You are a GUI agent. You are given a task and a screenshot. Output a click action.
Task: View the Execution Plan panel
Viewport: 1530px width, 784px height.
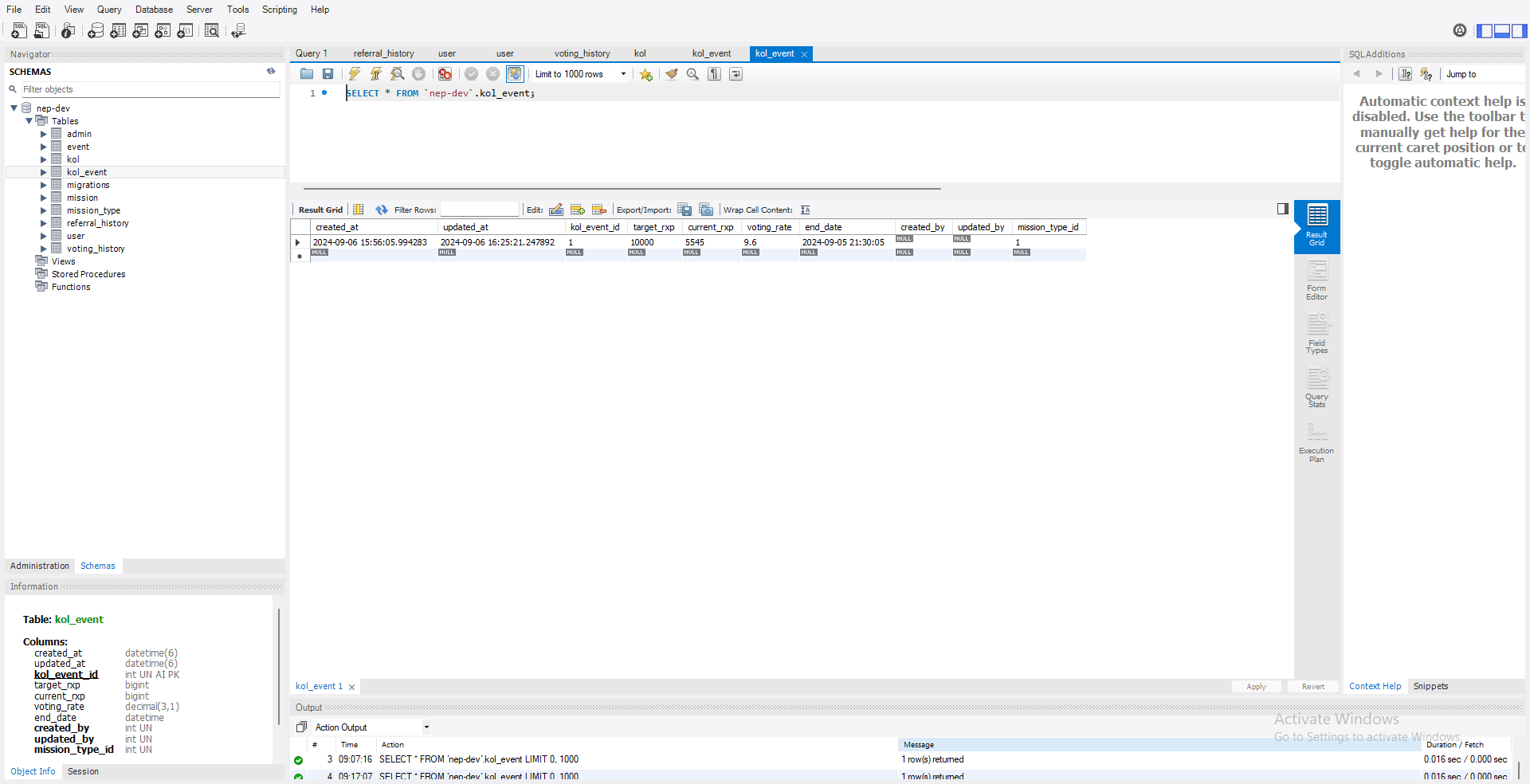(x=1317, y=442)
